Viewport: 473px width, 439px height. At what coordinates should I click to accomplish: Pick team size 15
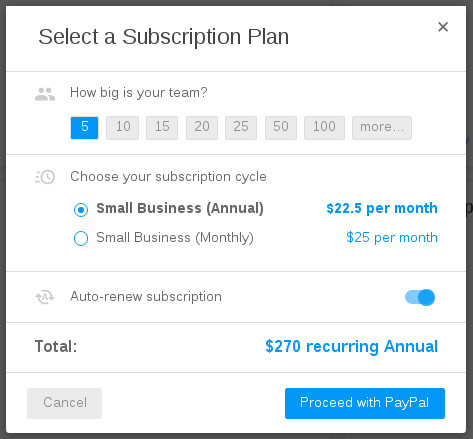click(162, 128)
